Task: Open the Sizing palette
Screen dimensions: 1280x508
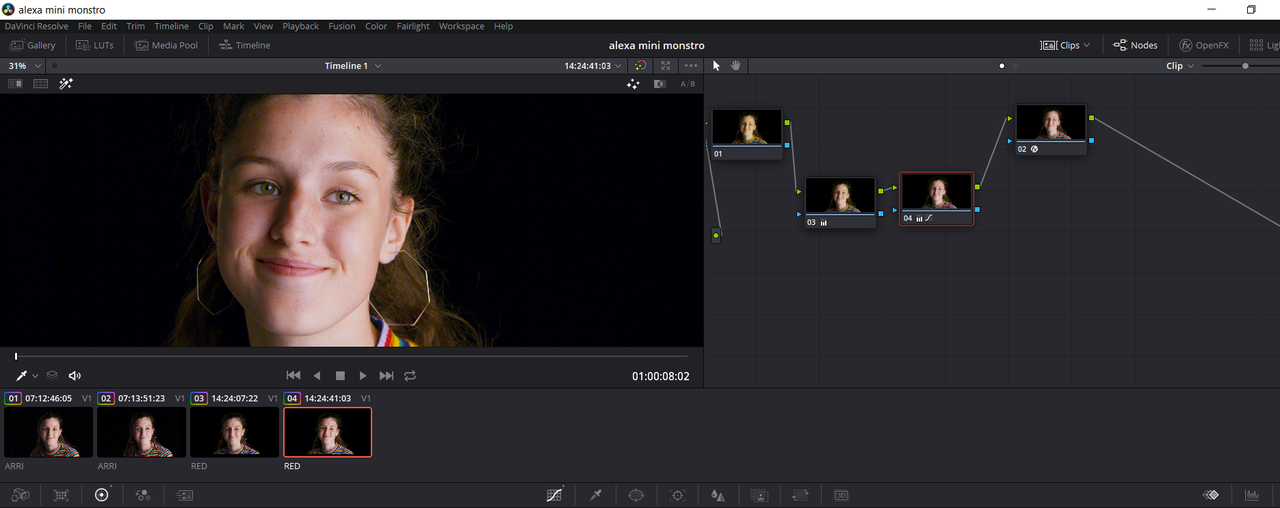Action: (x=800, y=495)
